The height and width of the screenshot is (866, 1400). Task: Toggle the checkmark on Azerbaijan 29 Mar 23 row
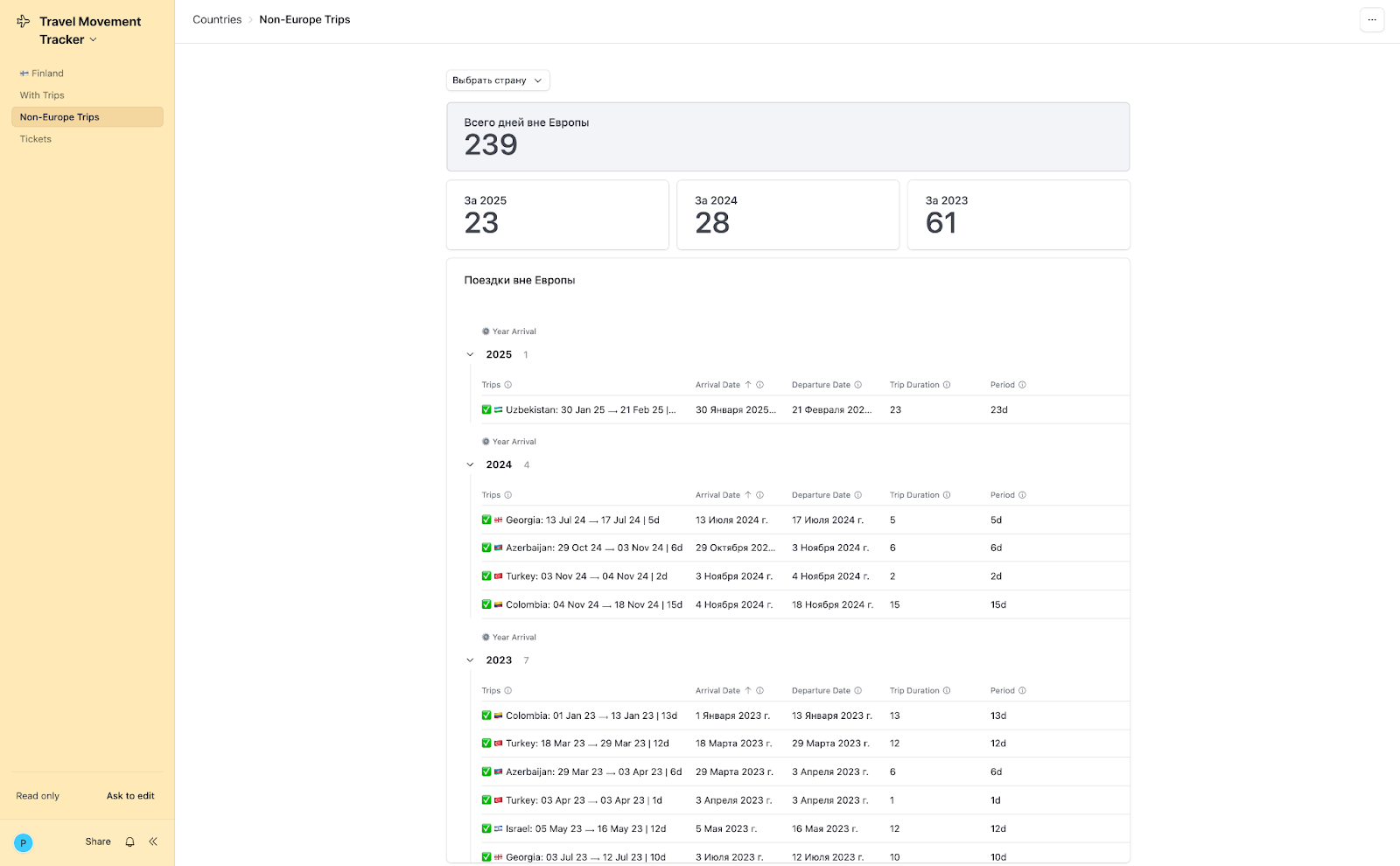coord(486,772)
